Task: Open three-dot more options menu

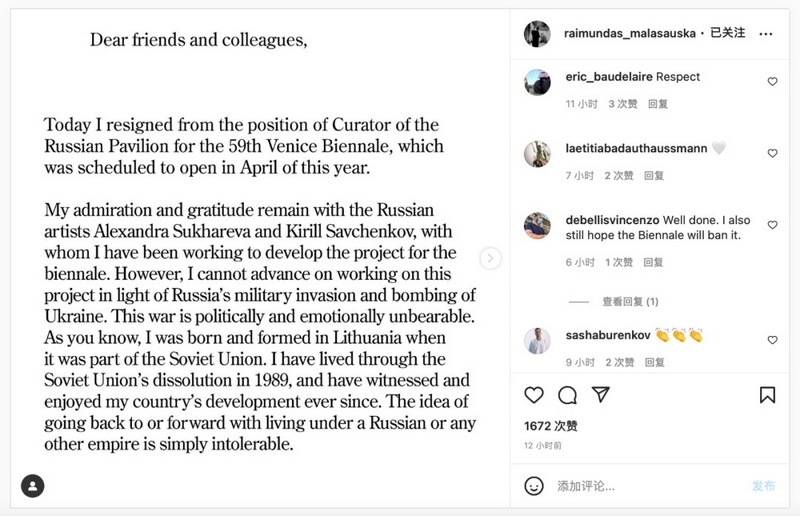Action: [765, 34]
